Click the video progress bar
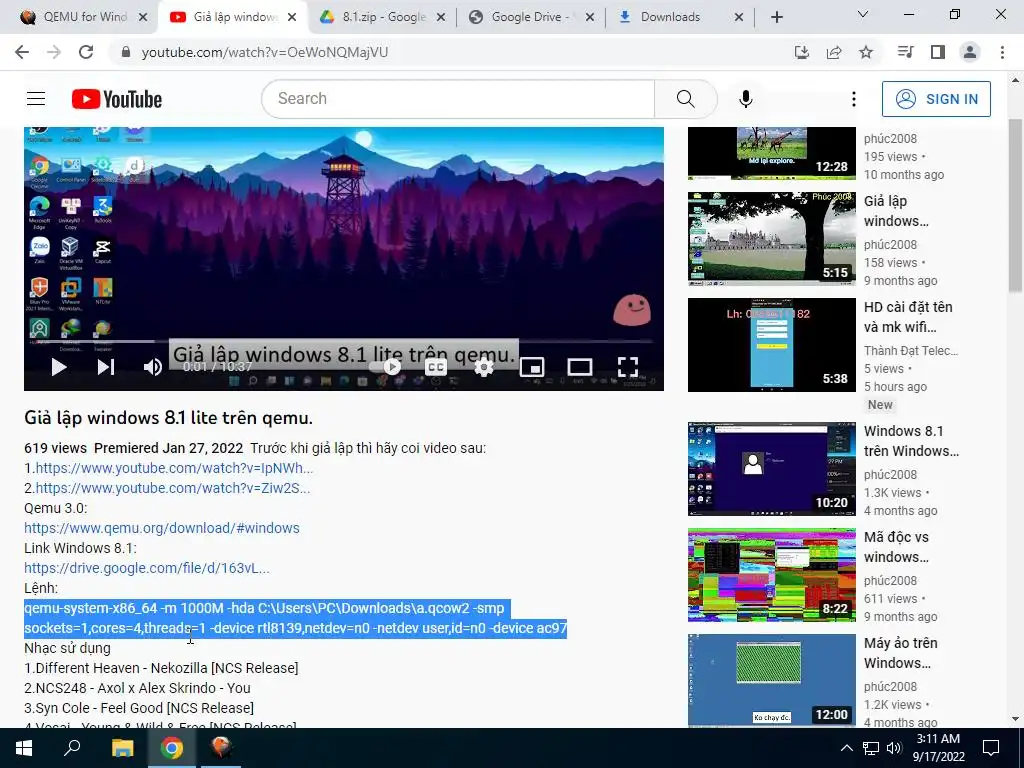1024x768 pixels. pyautogui.click(x=344, y=342)
